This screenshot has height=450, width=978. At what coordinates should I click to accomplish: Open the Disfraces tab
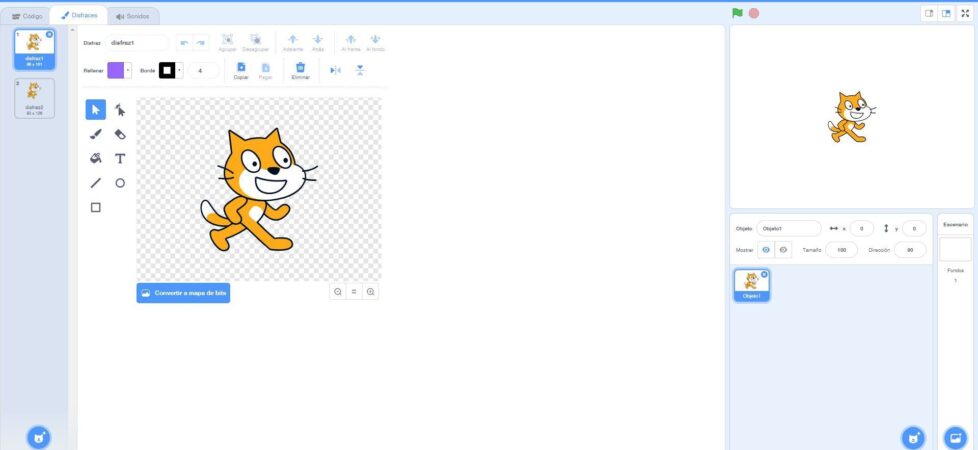[x=79, y=16]
